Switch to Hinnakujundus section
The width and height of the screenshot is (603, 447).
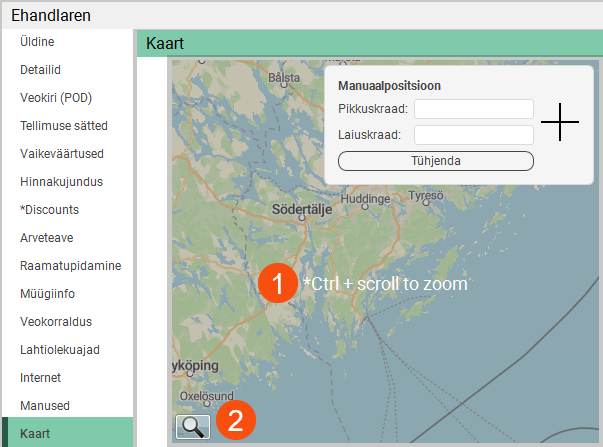click(61, 182)
